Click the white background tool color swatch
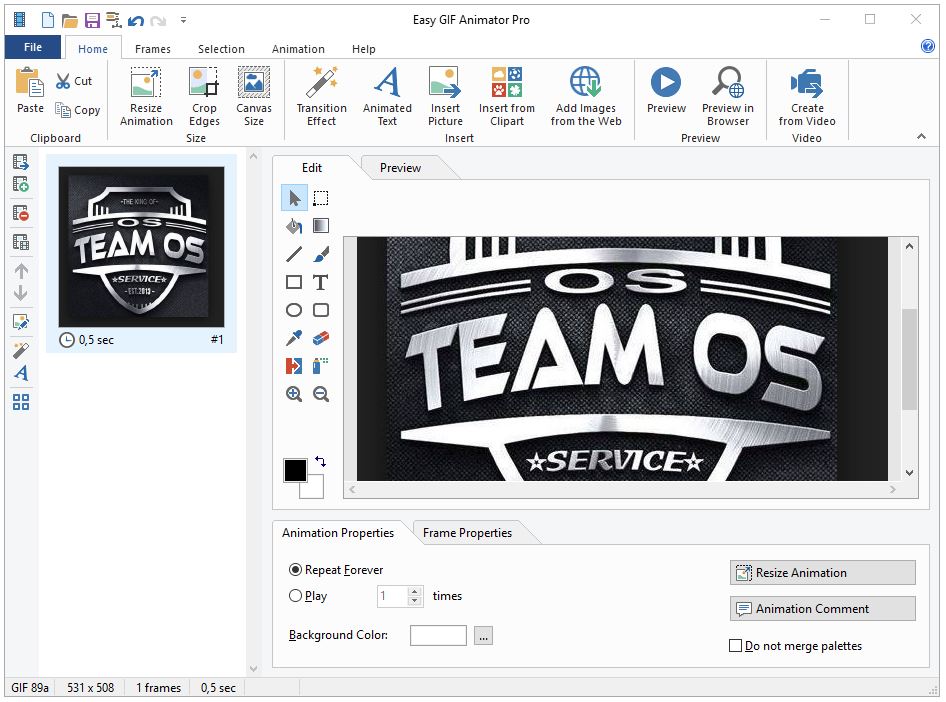The width and height of the screenshot is (946, 702). (316, 490)
